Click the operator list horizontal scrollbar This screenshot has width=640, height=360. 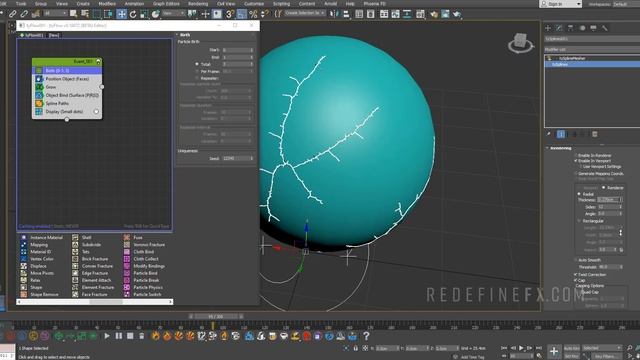tap(95, 302)
